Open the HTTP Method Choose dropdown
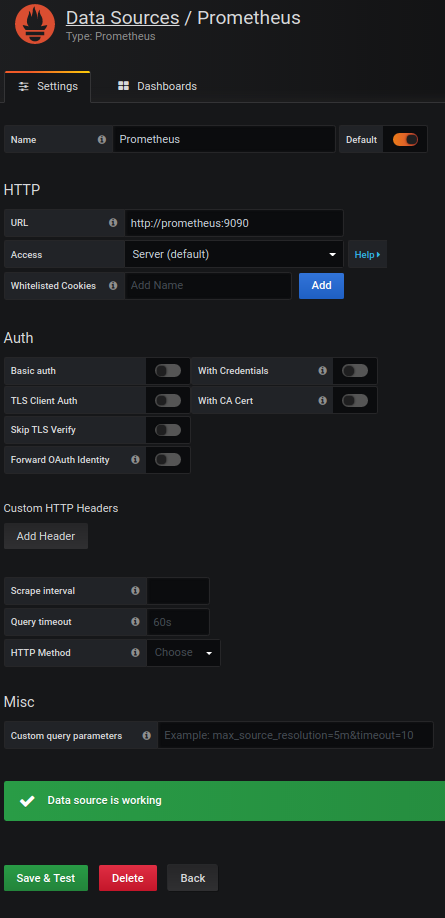Screen dimensions: 445x918 (x=183, y=652)
